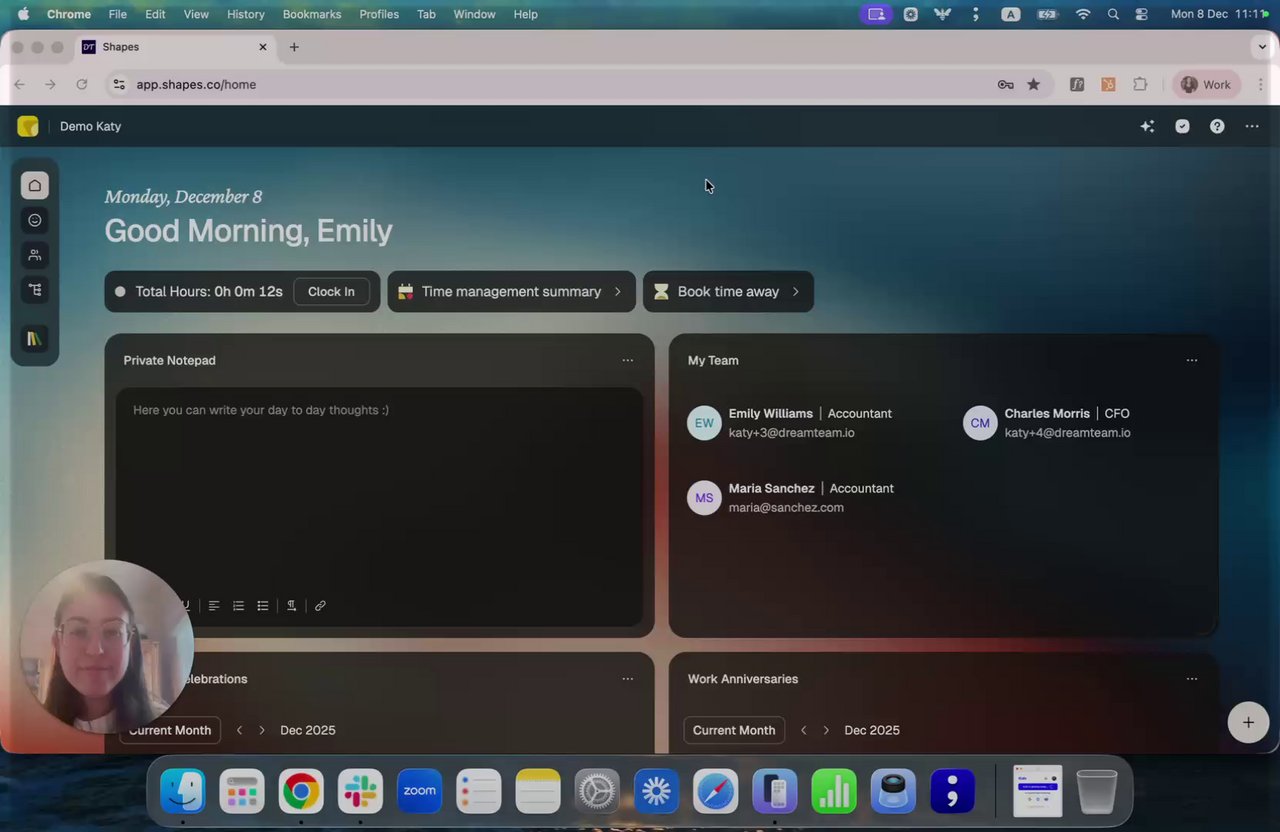Select the Shapes browser tab
The height and width of the screenshot is (832, 1280).
(x=175, y=47)
